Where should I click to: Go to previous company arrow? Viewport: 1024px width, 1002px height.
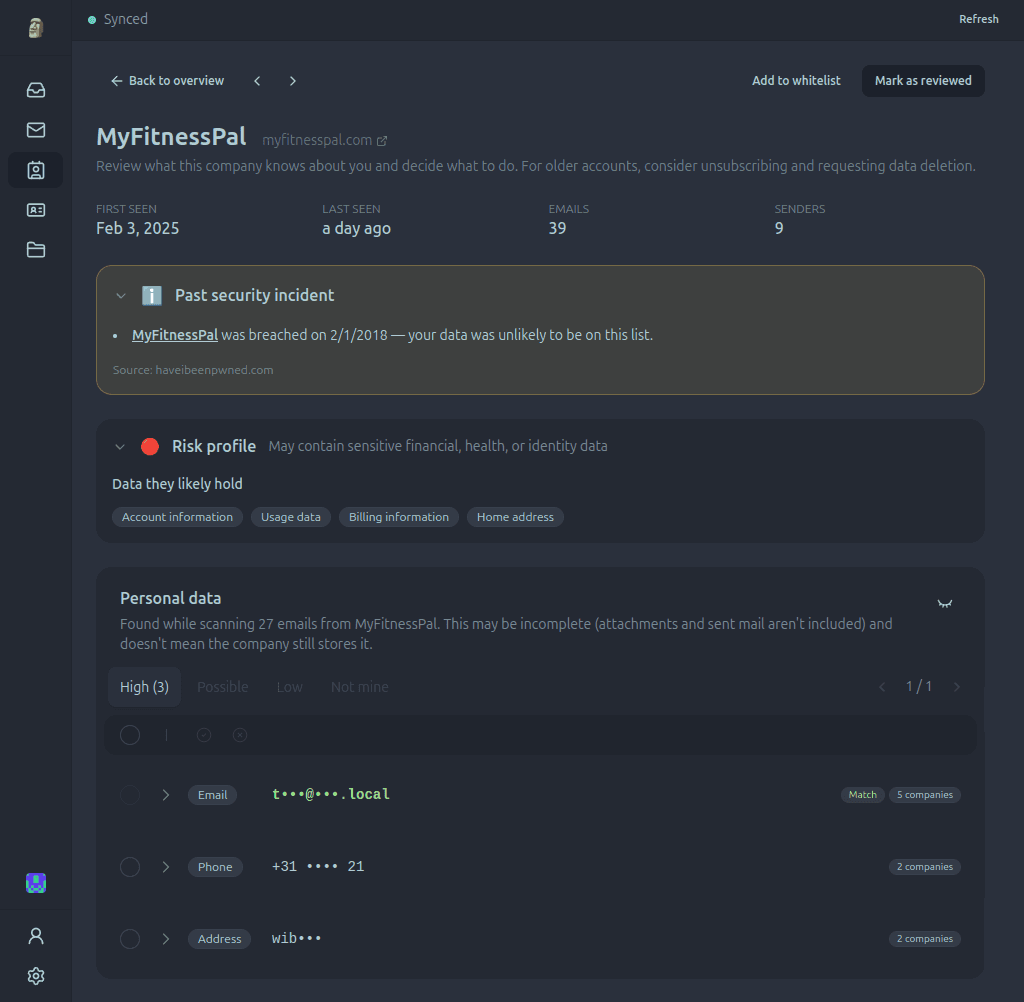tap(257, 81)
